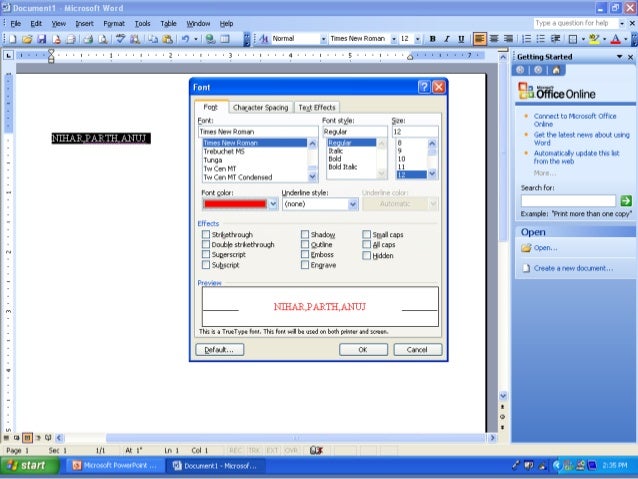The height and width of the screenshot is (479, 638).
Task: Open the Font Color toolbar dropdown arrow
Action: coord(625,39)
